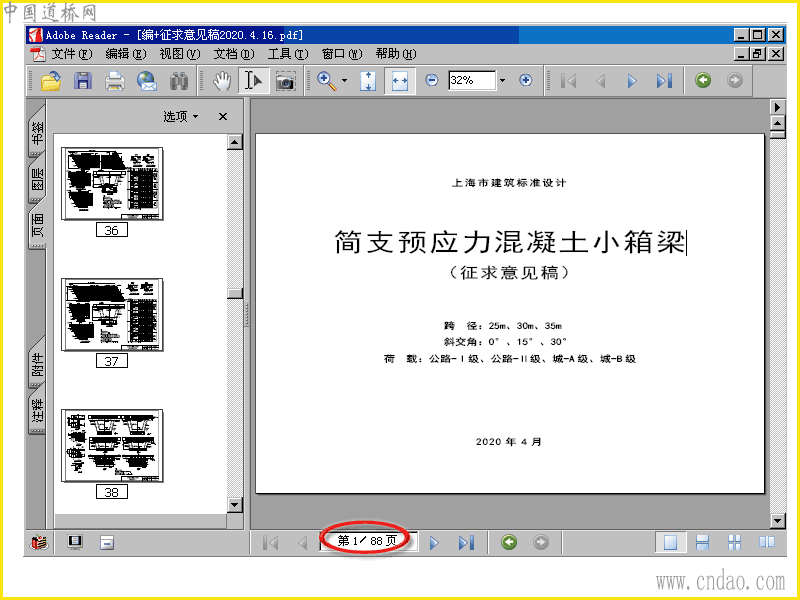Open the 帮助(H) menu
800x600 pixels.
[x=396, y=54]
